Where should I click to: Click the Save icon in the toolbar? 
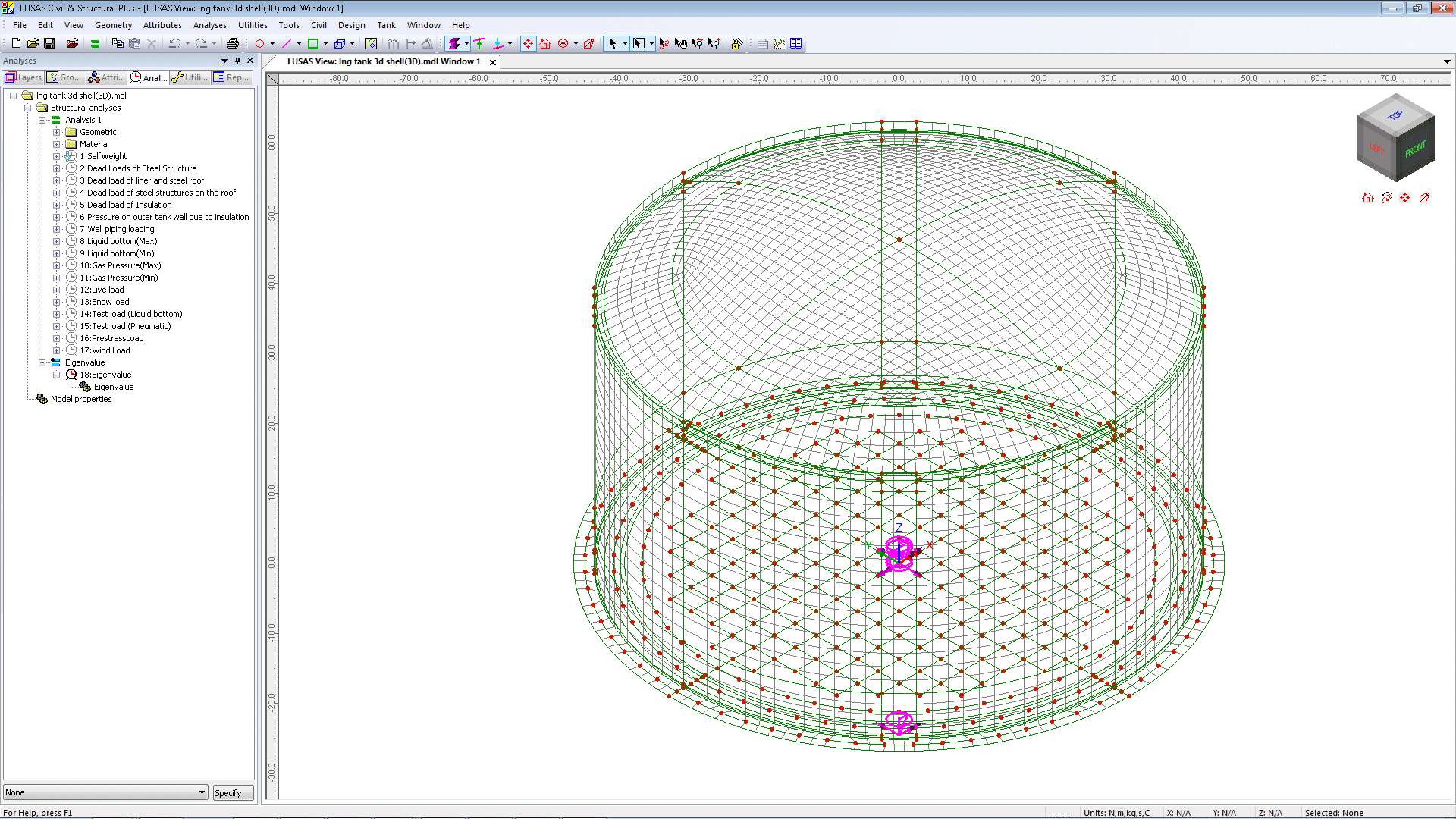(x=49, y=43)
